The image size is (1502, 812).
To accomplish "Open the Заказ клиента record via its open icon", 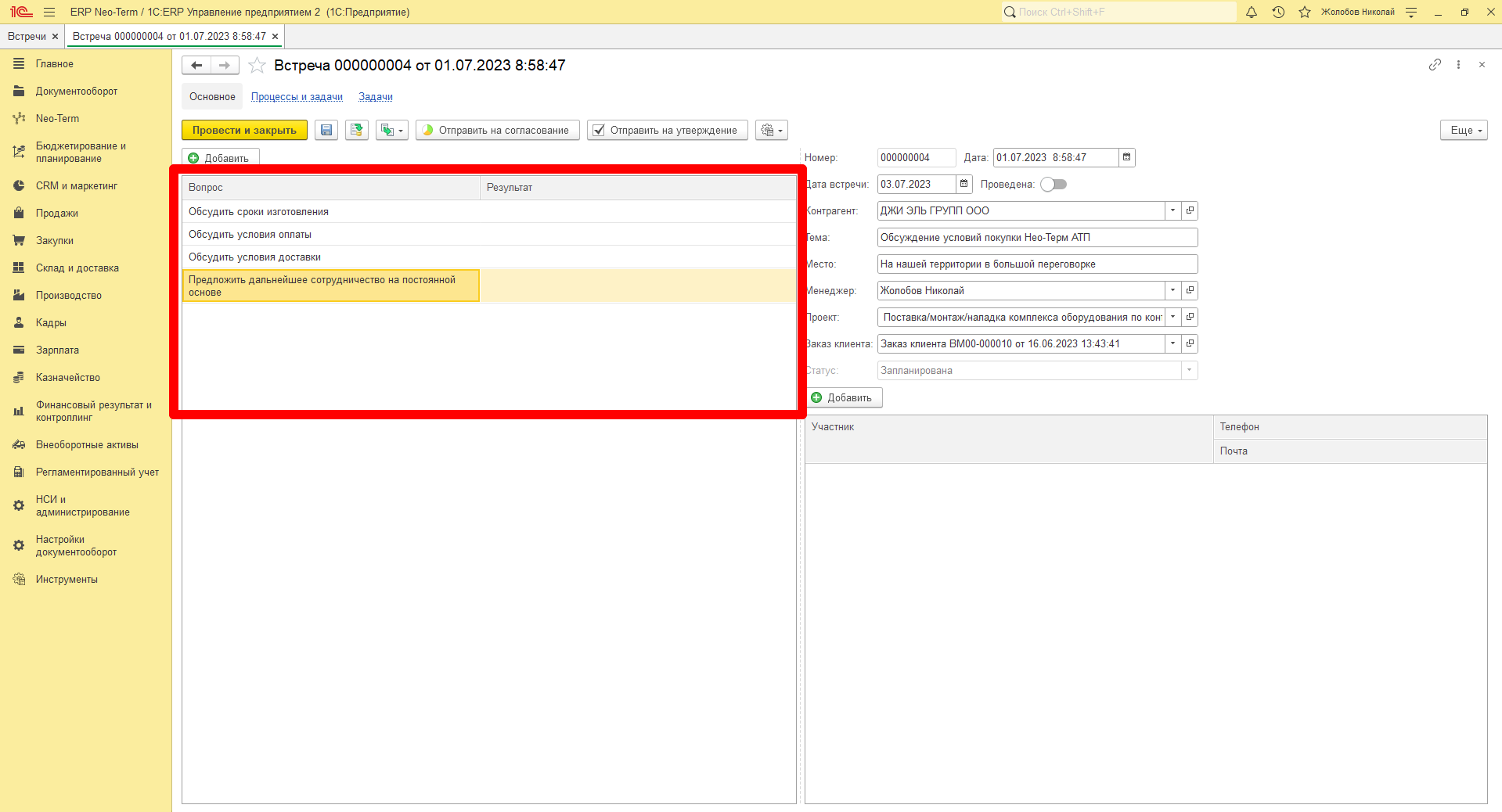I will coord(1190,343).
